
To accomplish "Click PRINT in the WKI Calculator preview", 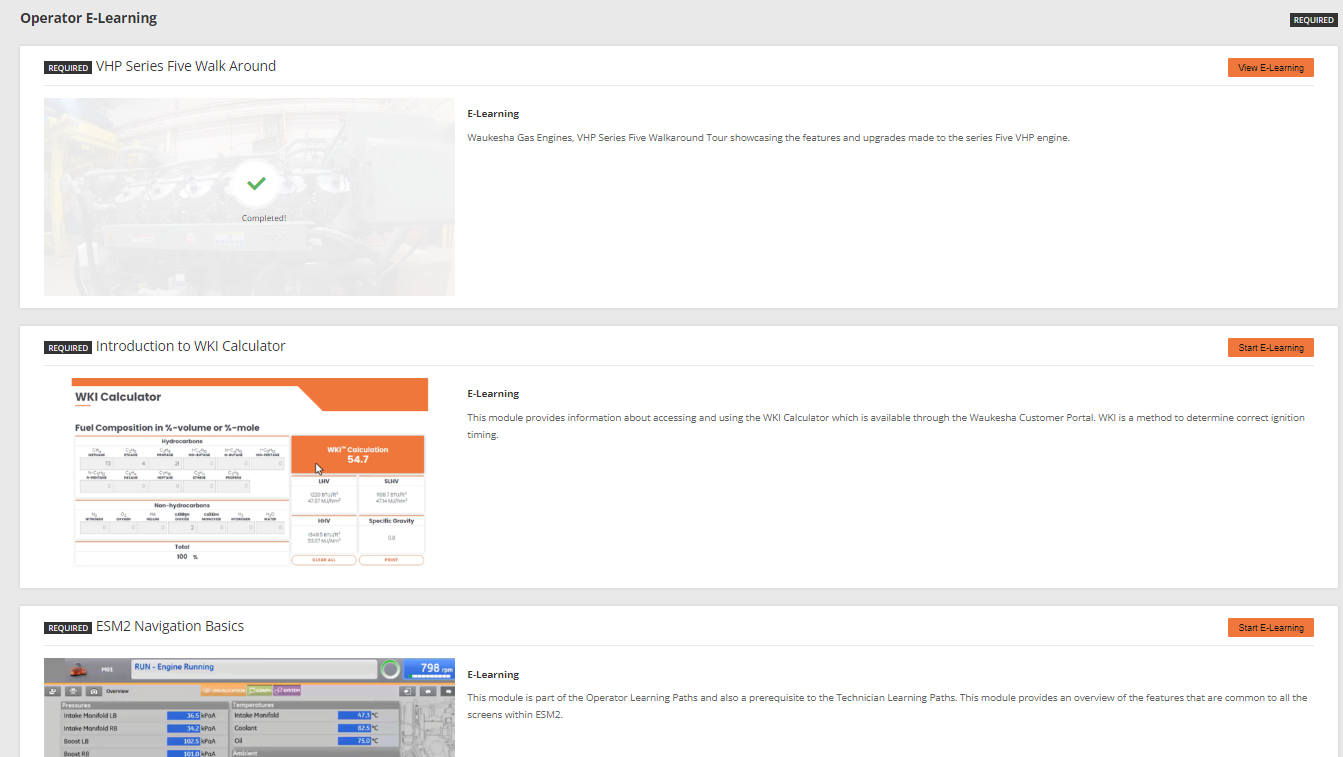I will (x=391, y=560).
